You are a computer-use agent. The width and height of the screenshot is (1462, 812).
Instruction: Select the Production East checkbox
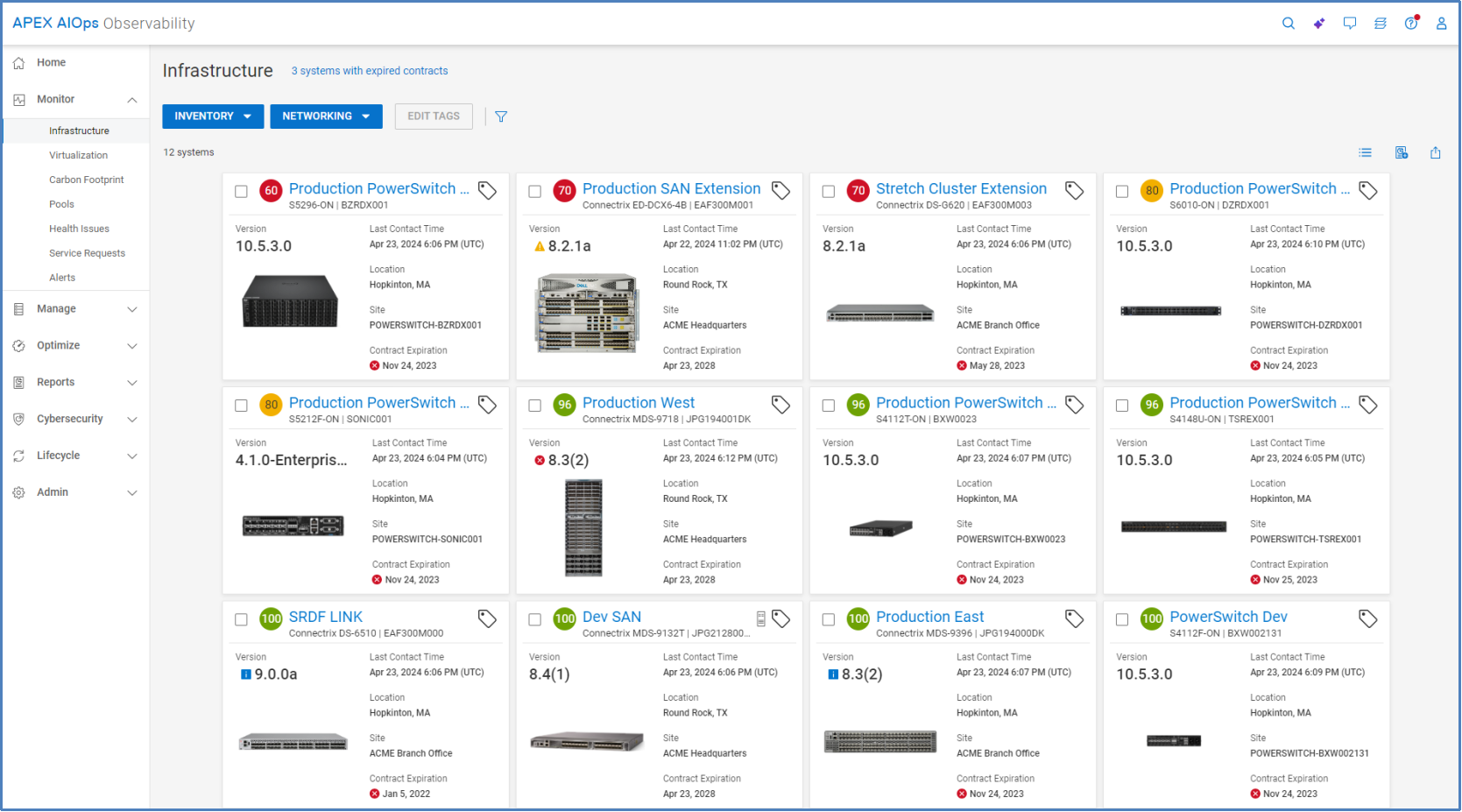click(828, 619)
